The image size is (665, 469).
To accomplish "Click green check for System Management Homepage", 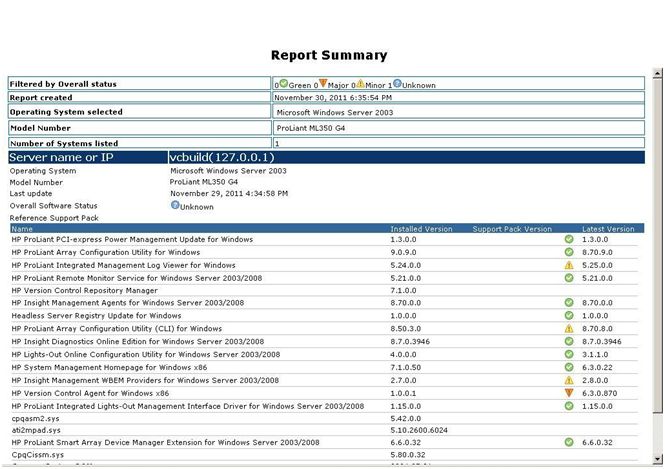I will click(x=569, y=367).
